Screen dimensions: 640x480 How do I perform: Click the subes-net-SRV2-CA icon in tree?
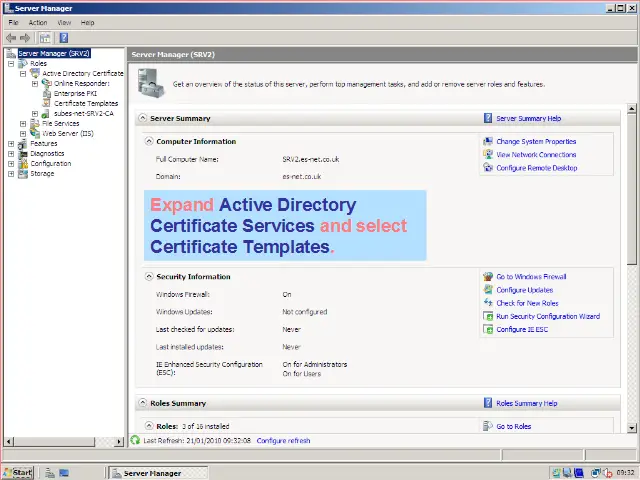point(46,113)
